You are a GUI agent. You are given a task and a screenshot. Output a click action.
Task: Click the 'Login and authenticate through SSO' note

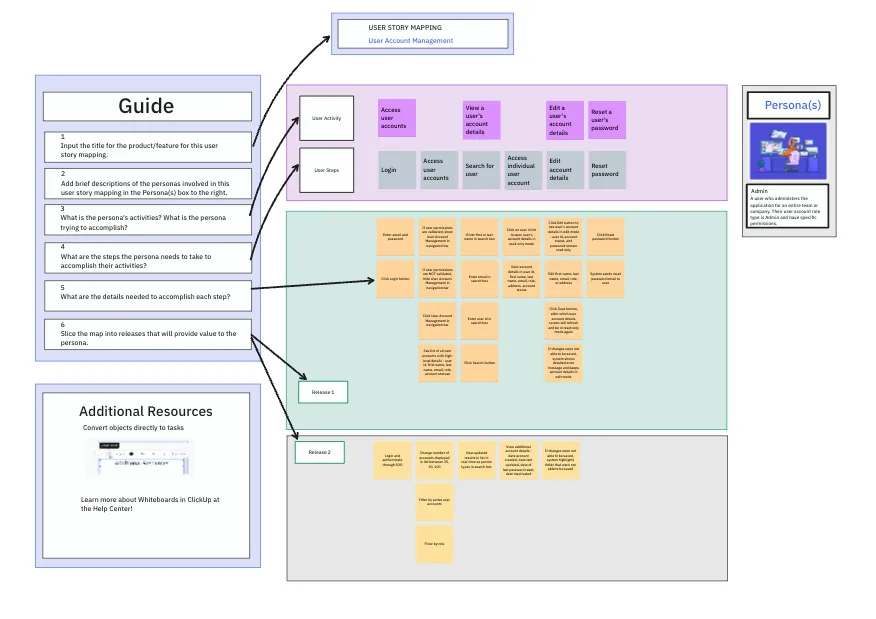pos(392,460)
